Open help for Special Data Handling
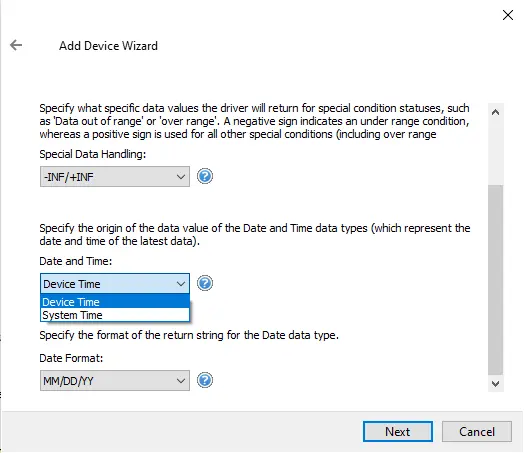The height and width of the screenshot is (453, 524). (205, 176)
